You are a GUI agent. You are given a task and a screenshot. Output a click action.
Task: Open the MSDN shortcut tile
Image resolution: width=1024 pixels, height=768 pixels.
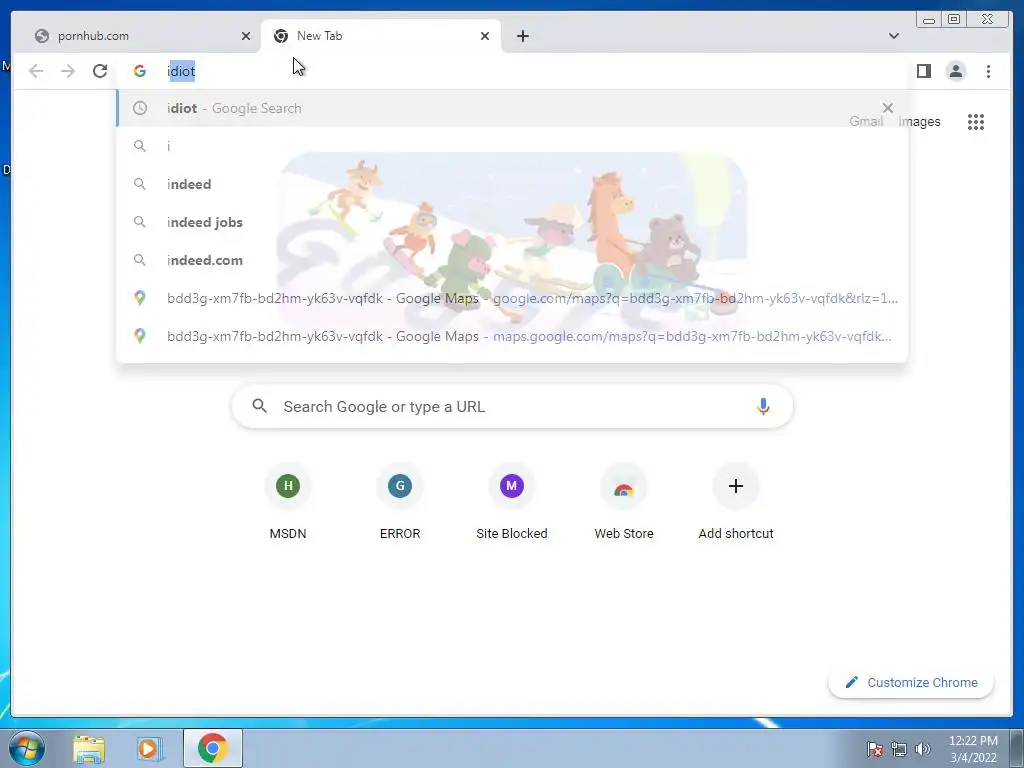coord(288,502)
